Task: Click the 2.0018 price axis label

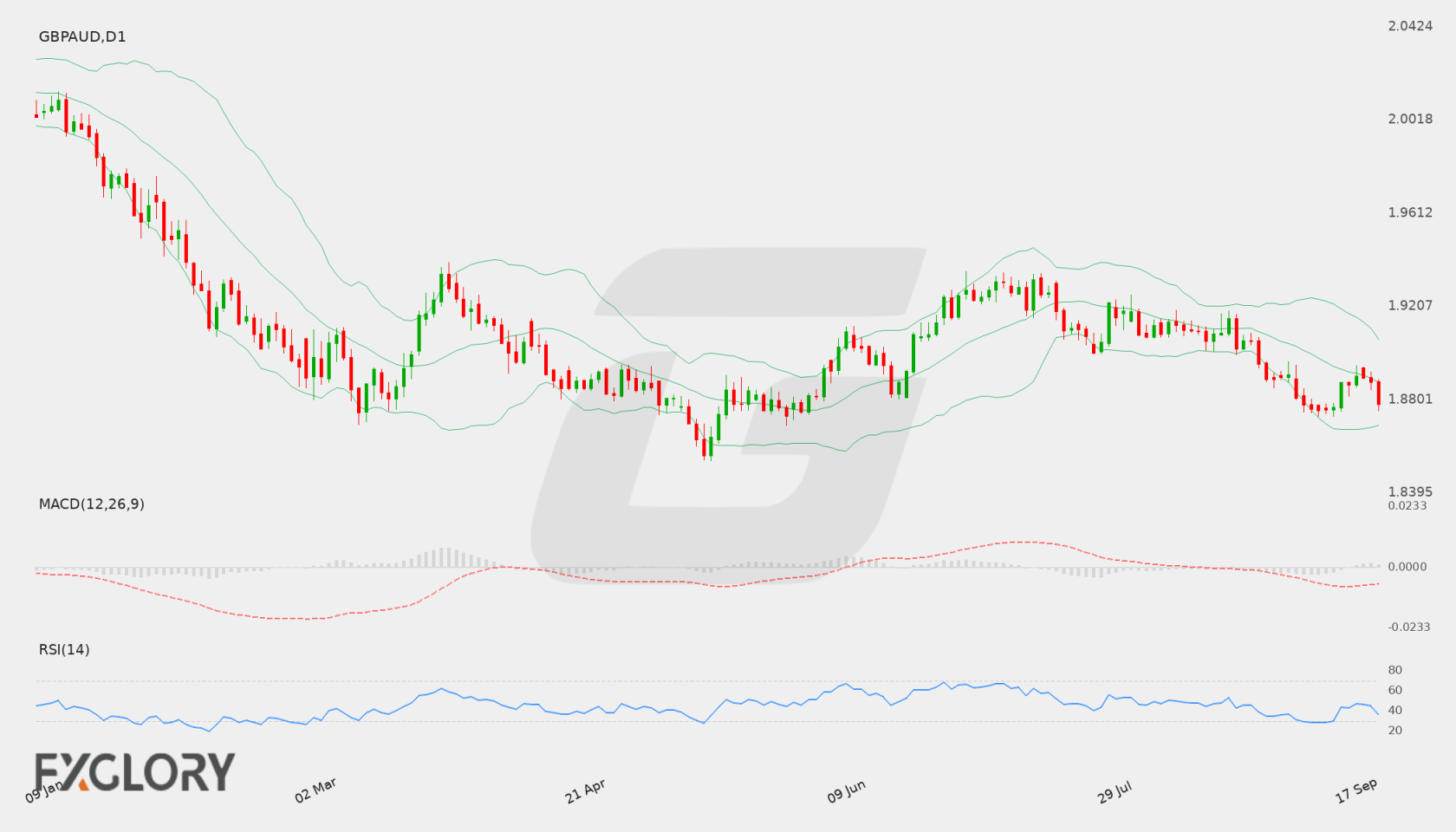Action: [1410, 119]
